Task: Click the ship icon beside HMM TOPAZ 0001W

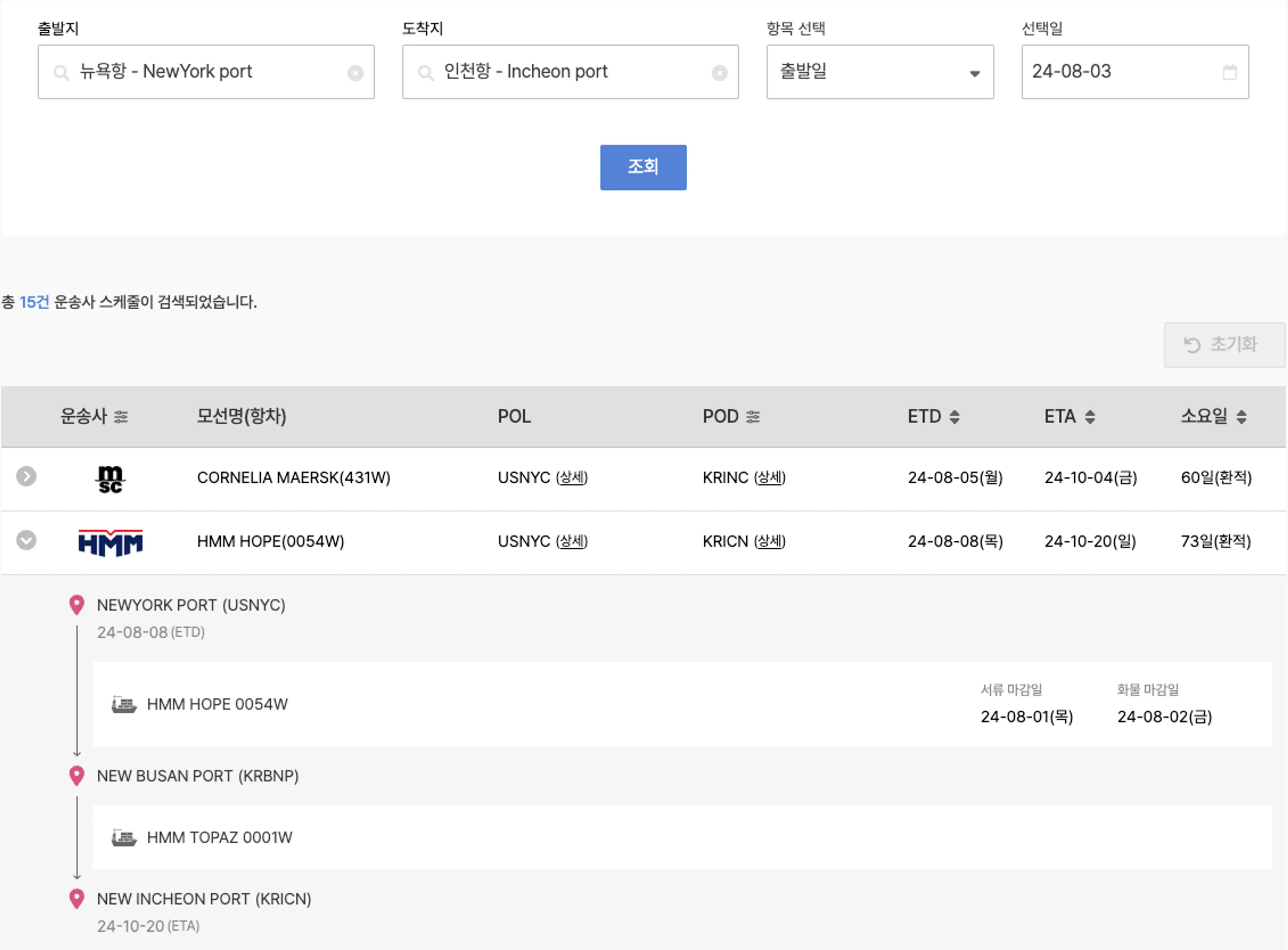Action: (124, 838)
